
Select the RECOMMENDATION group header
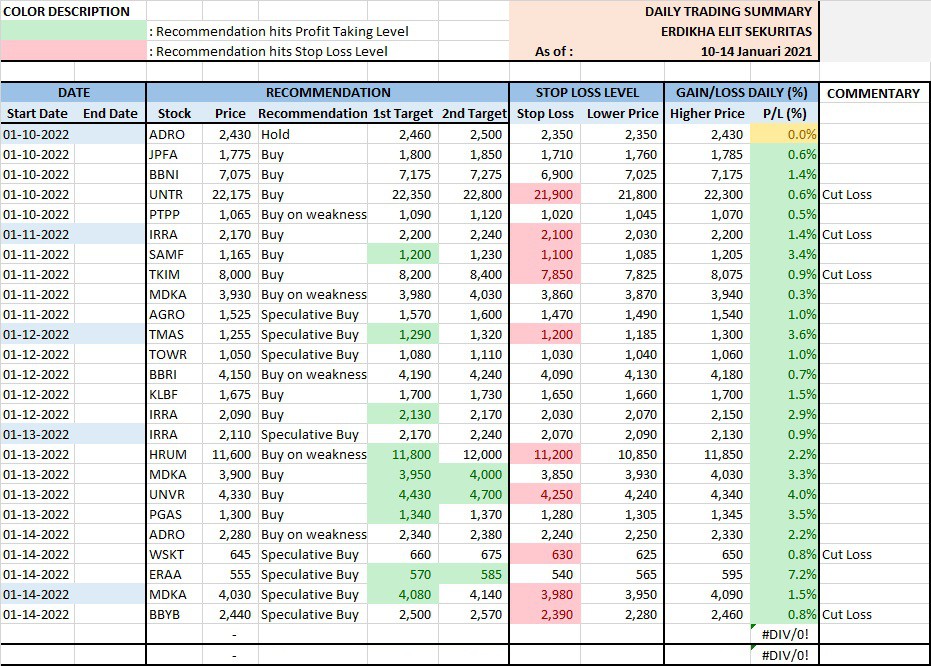(x=327, y=93)
